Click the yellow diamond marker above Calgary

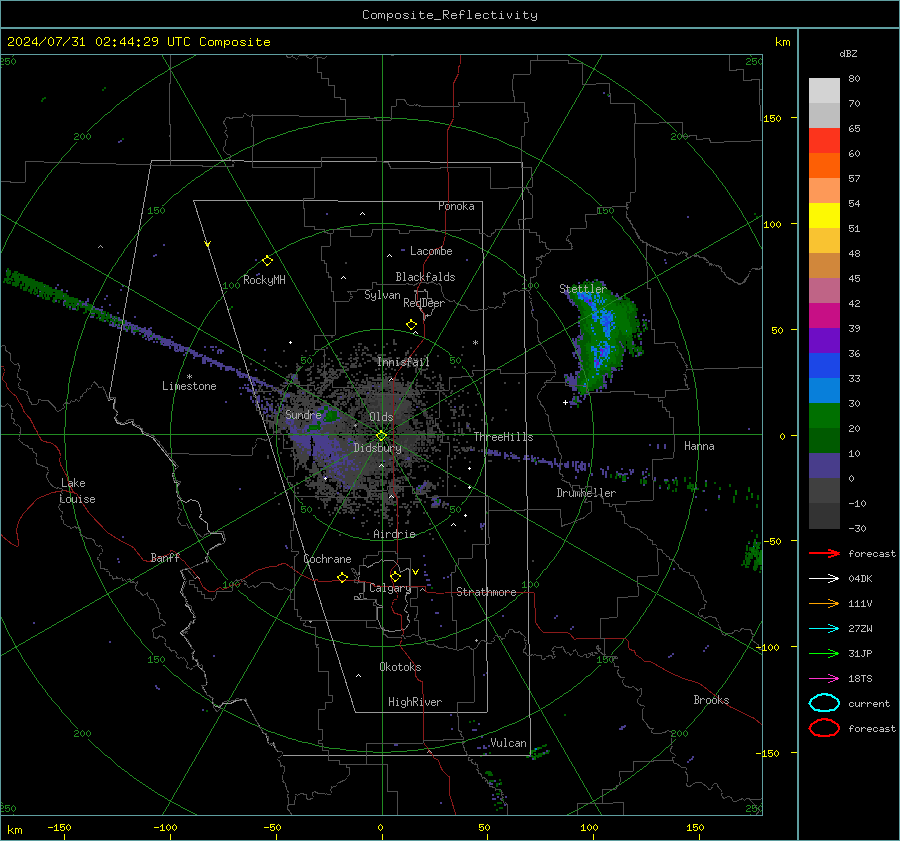point(395,576)
